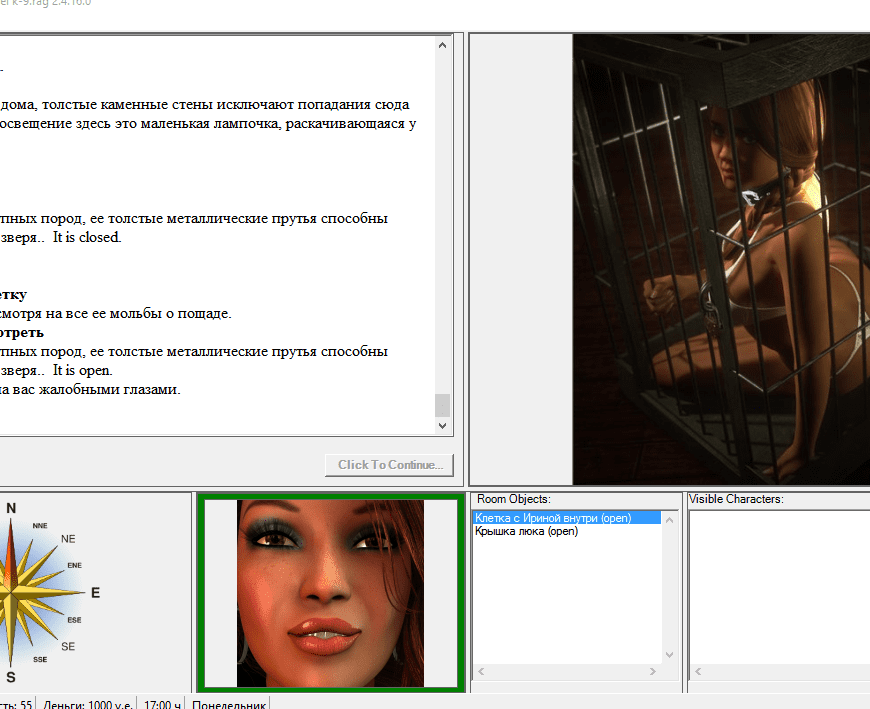Move east via compass E label
Image resolution: width=870 pixels, height=709 pixels.
95,593
